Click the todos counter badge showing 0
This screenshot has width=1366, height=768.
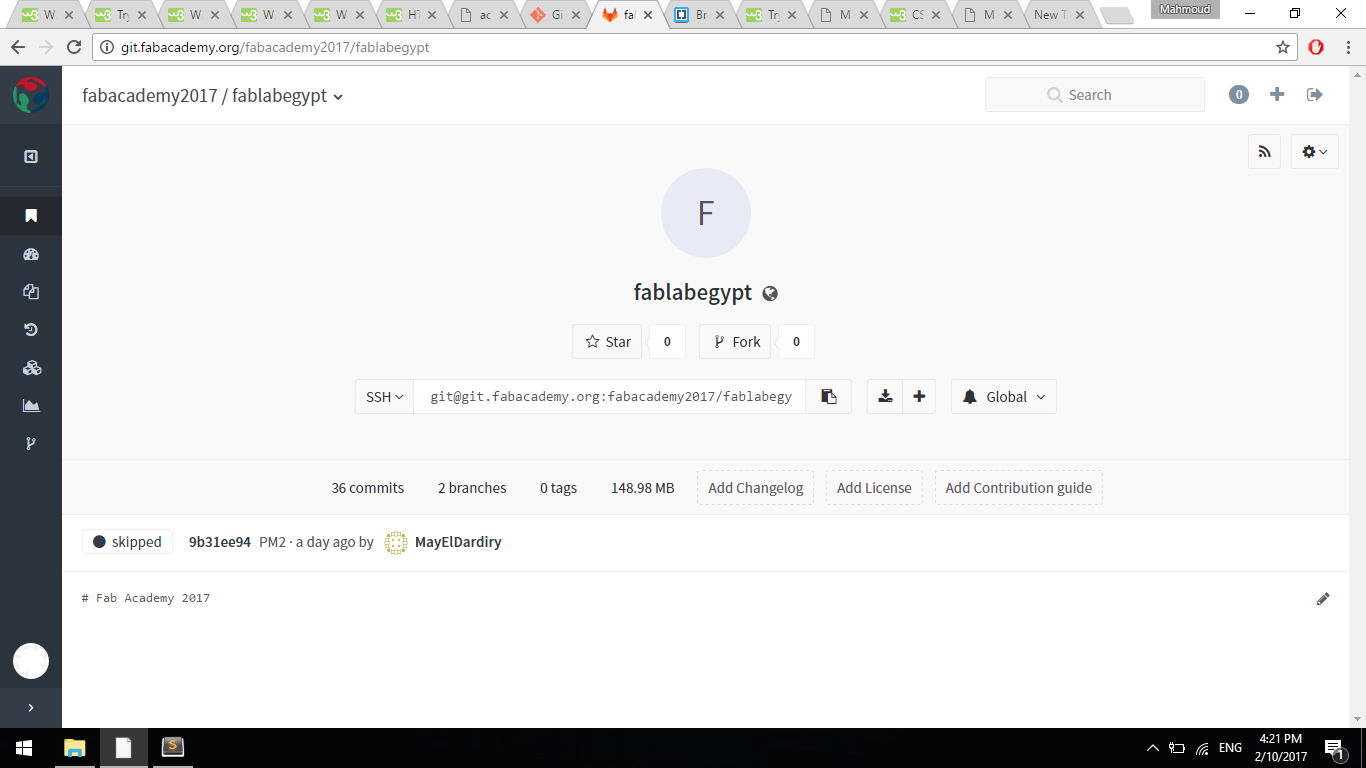click(x=1239, y=95)
